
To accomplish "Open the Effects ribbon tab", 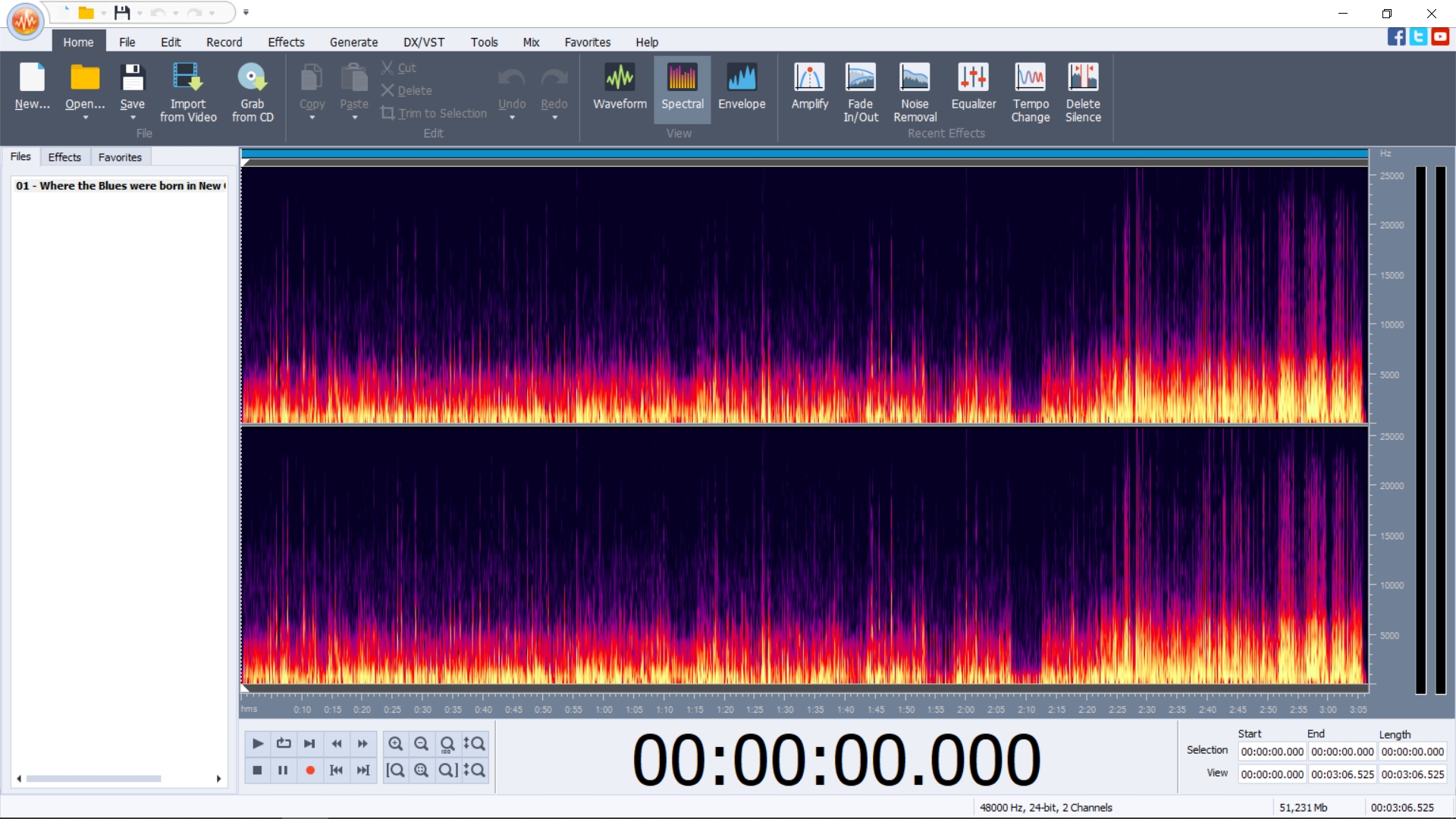I will (286, 42).
